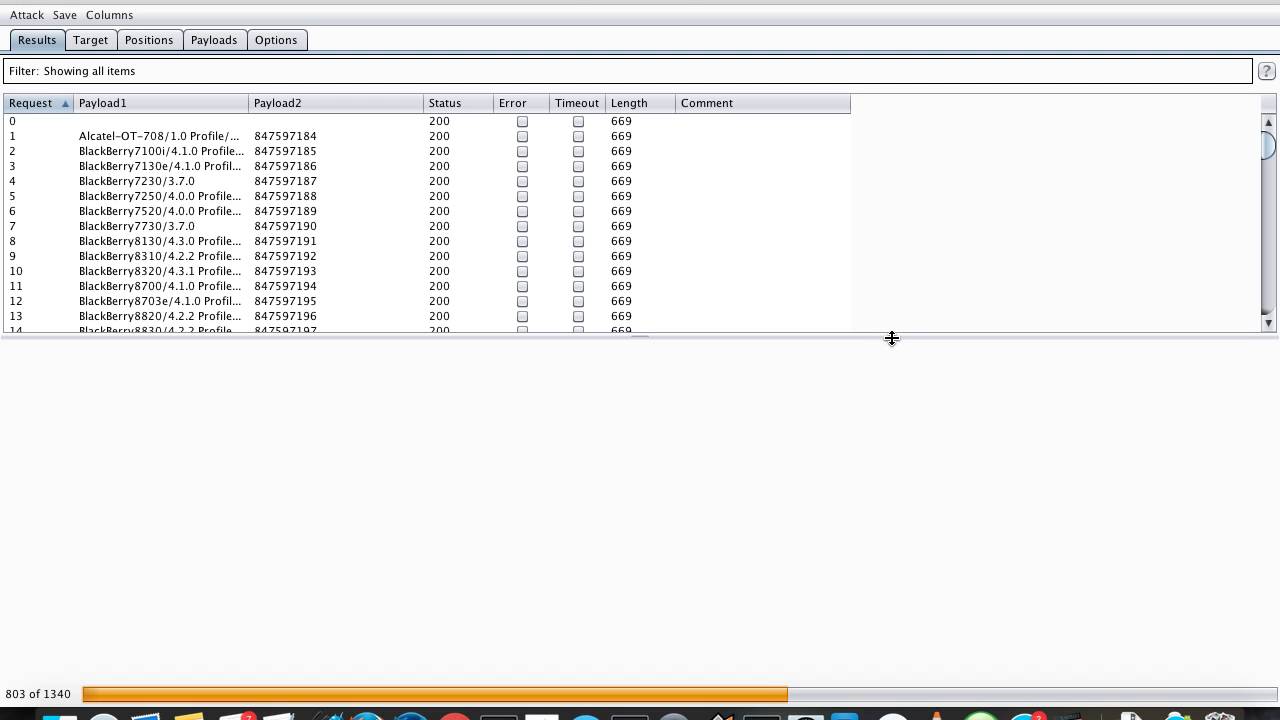The image size is (1280, 720).
Task: Sort by the Status column header
Action: 458,103
